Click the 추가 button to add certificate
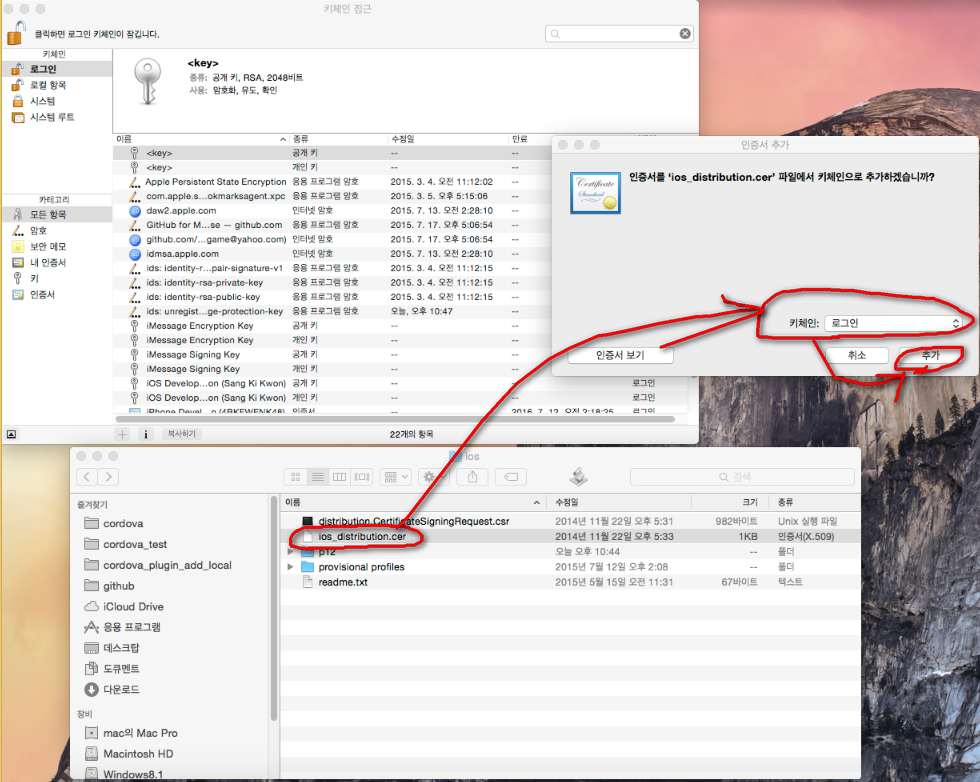The width and height of the screenshot is (980, 782). pos(930,355)
